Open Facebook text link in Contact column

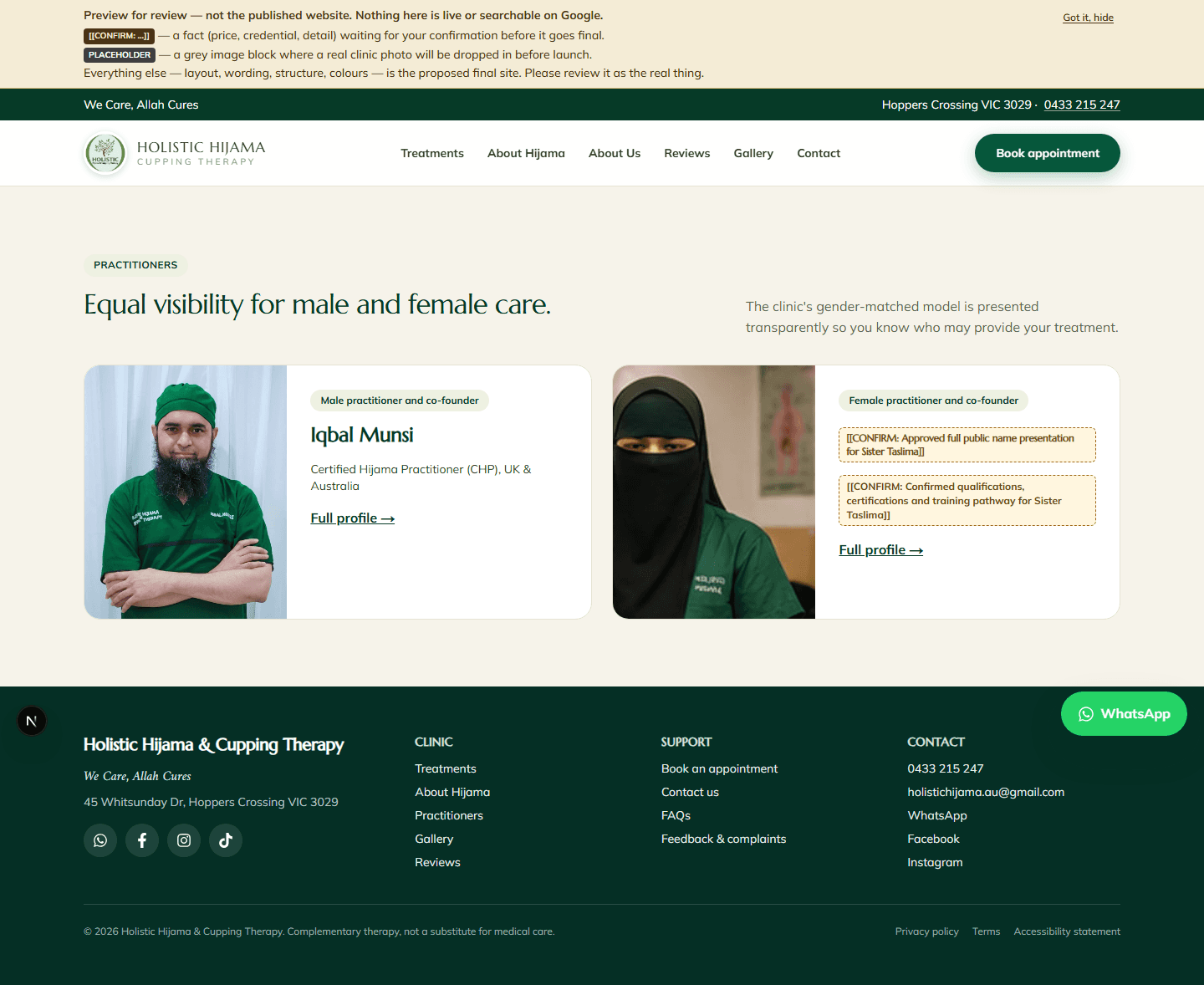click(933, 839)
